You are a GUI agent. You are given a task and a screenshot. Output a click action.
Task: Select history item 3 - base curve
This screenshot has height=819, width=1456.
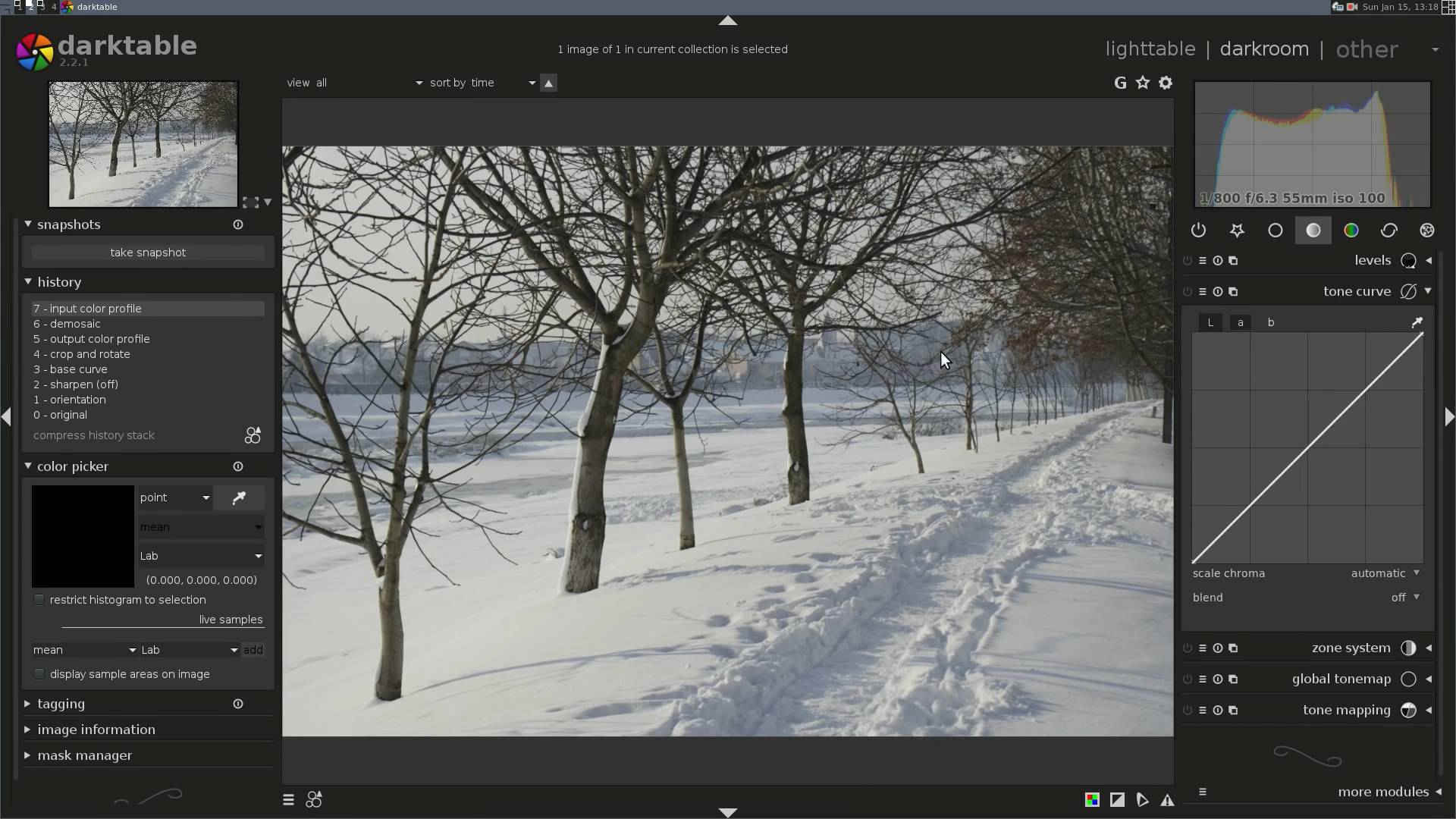point(71,369)
